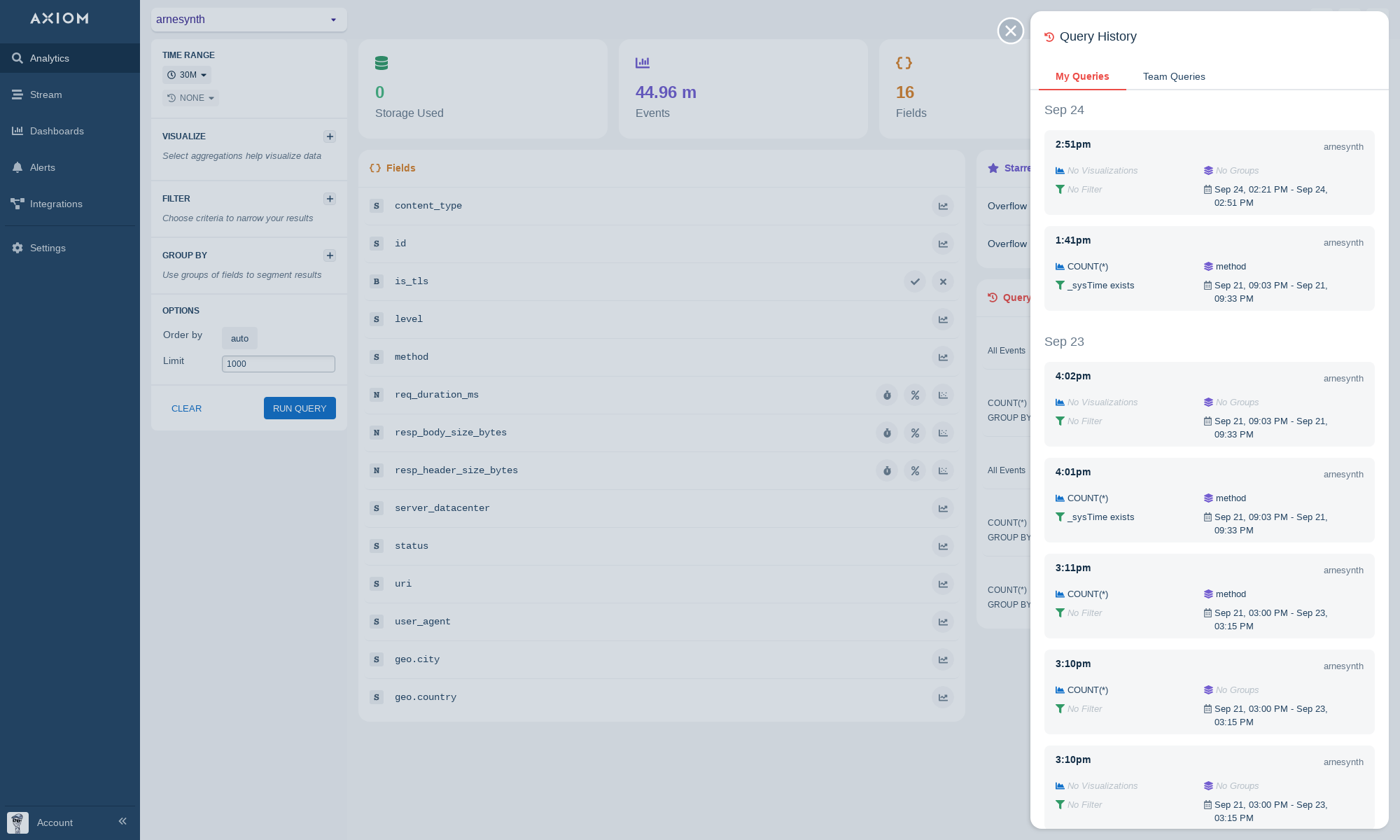Select My Queries tab
This screenshot has height=840, width=1400.
1082,76
